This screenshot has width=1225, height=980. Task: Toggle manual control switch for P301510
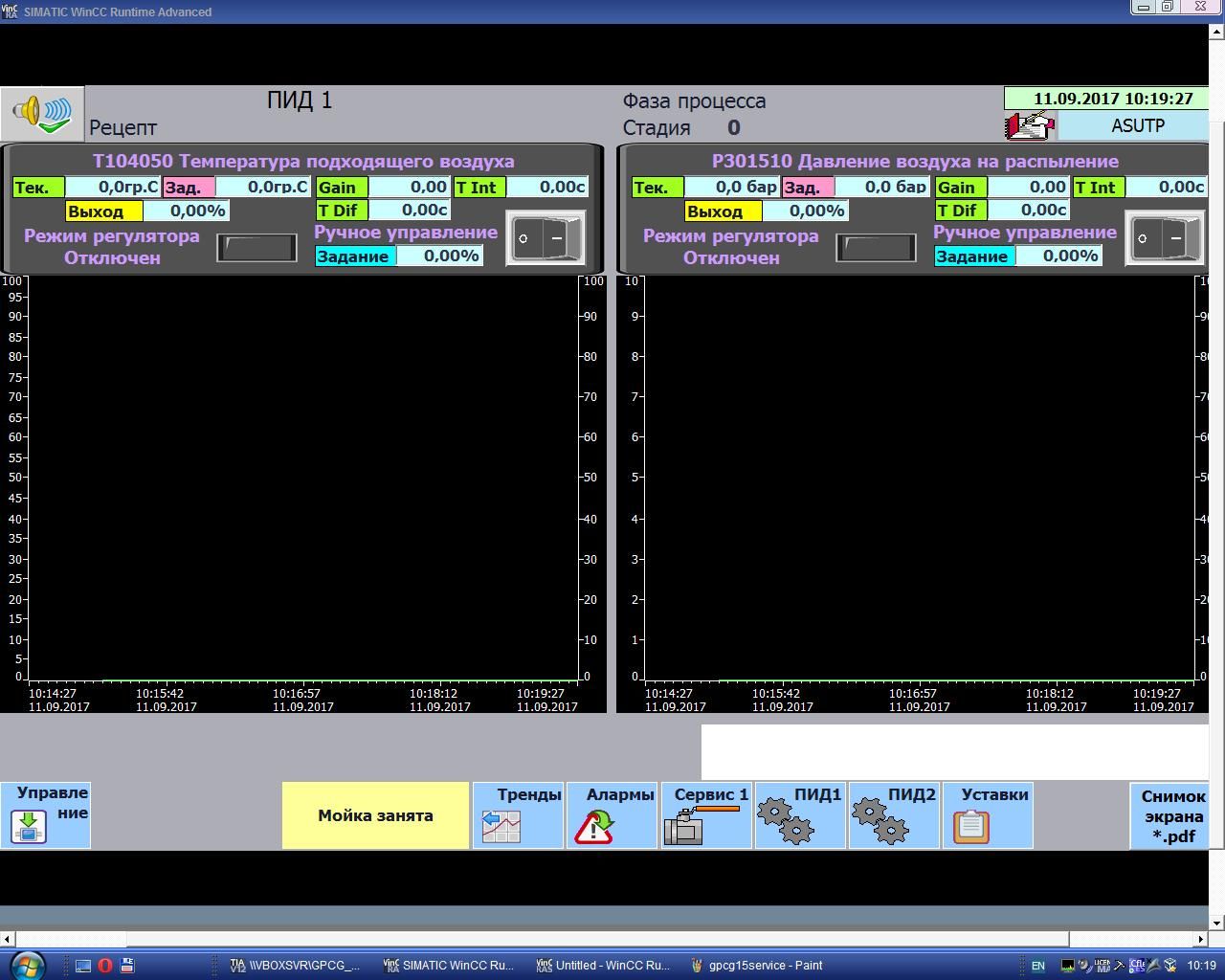[x=1164, y=238]
